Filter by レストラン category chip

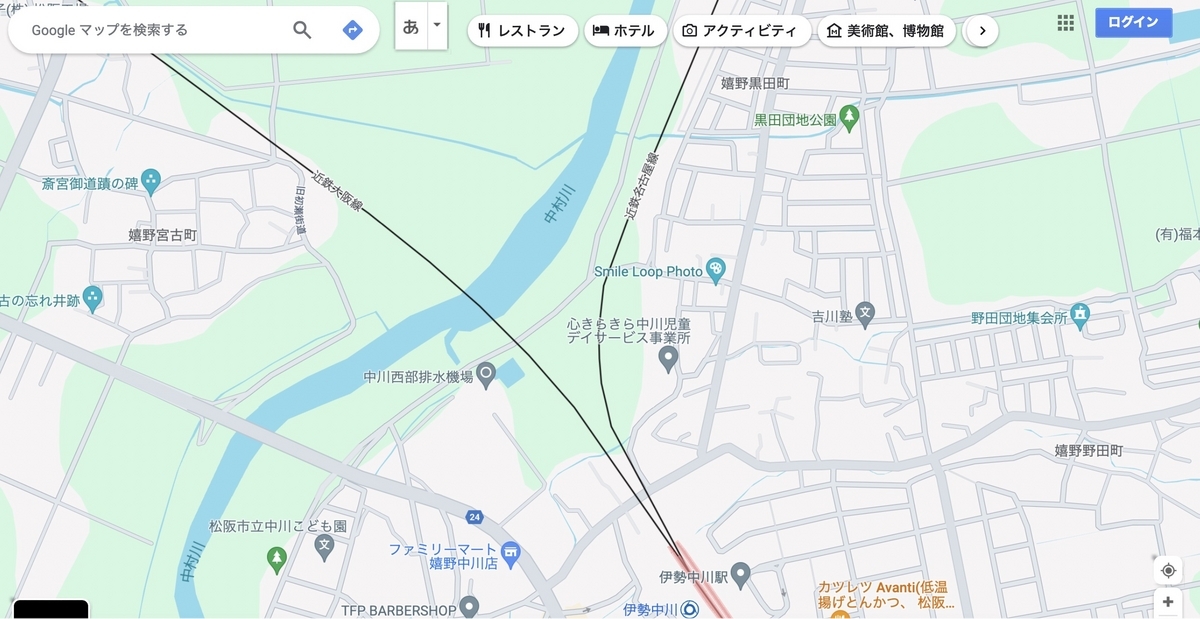(x=522, y=31)
